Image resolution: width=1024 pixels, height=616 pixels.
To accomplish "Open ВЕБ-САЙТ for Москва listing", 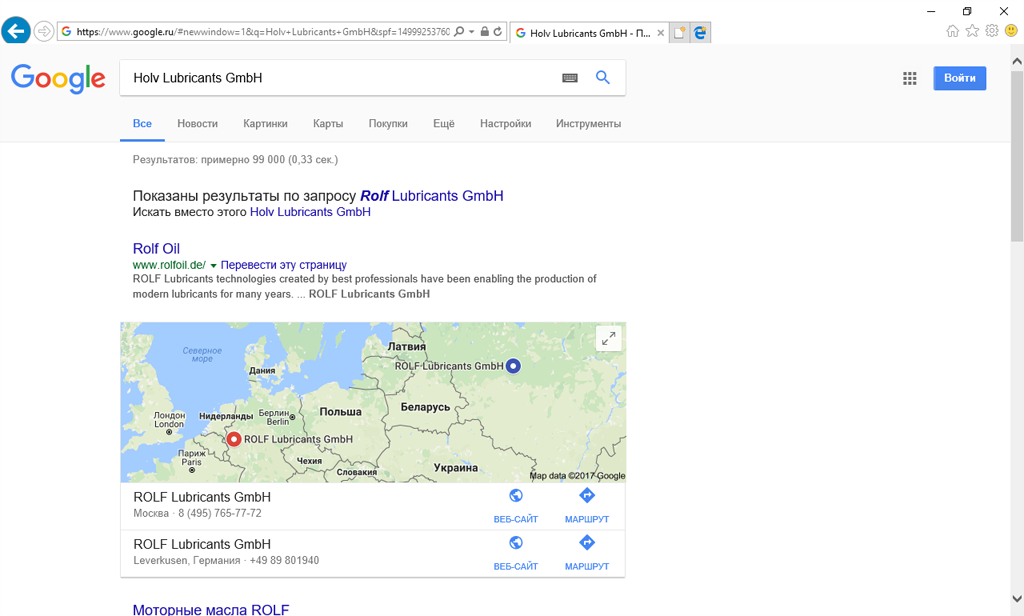I will 516,507.
